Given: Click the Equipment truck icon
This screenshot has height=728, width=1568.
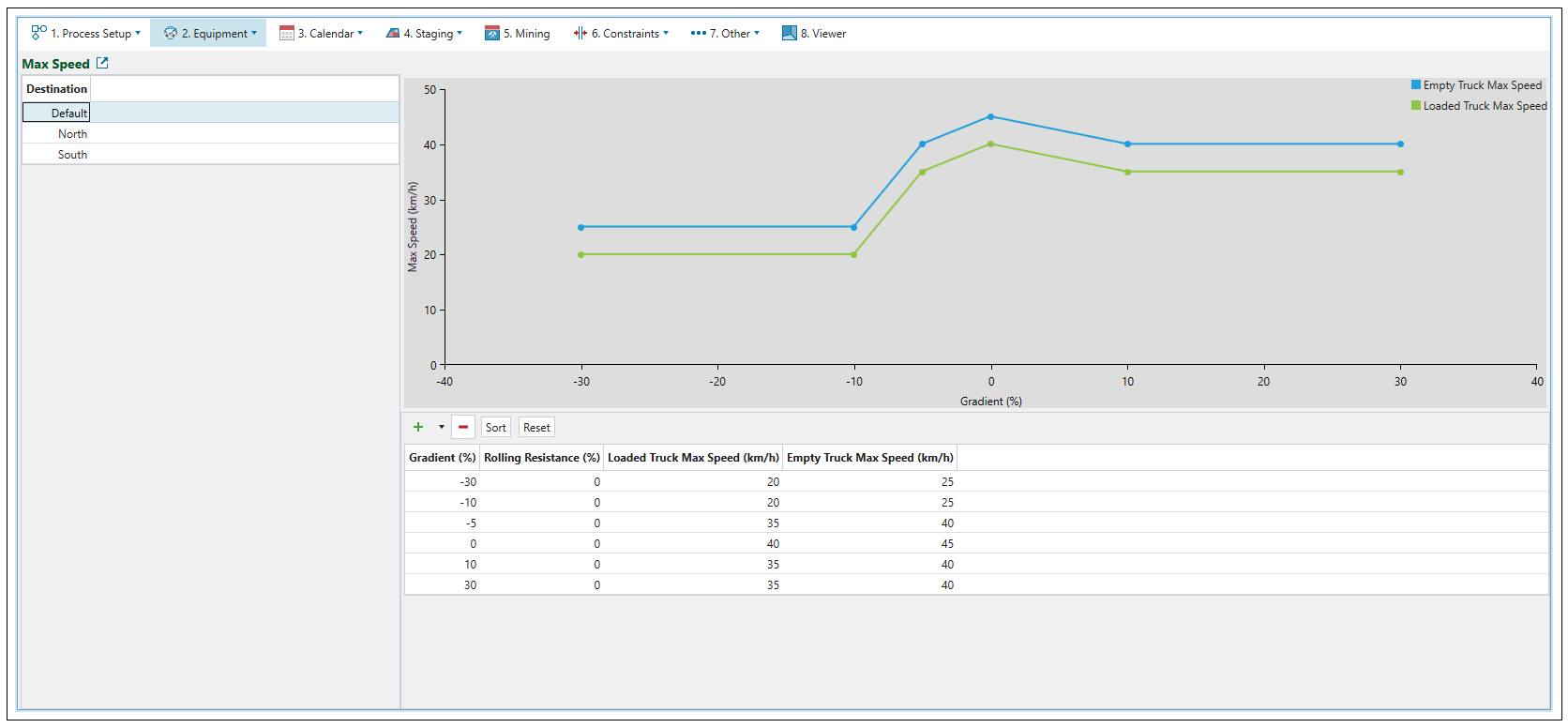Looking at the screenshot, I should pyautogui.click(x=170, y=33).
